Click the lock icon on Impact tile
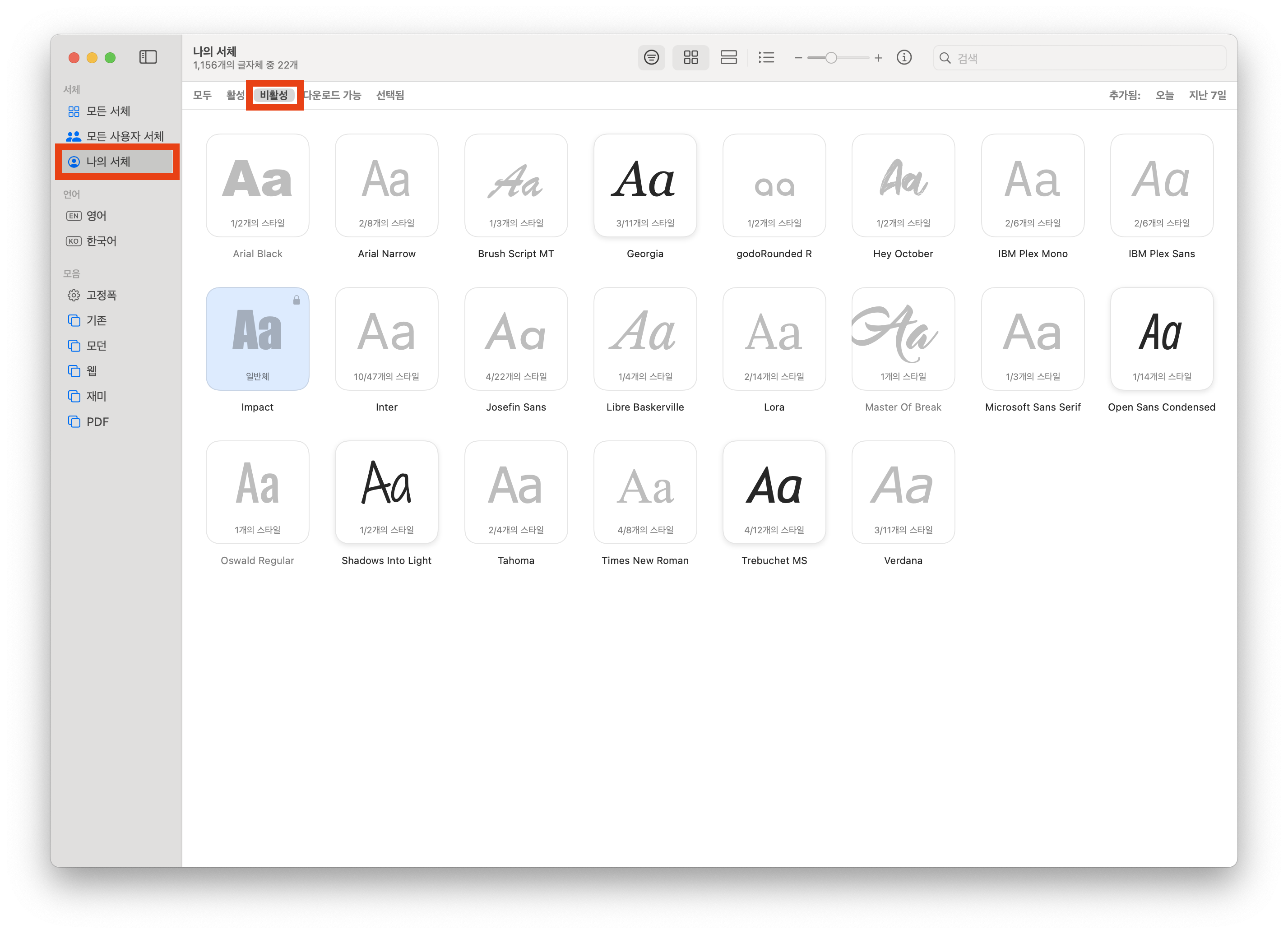Screen dimensions: 1288x934 point(297,301)
